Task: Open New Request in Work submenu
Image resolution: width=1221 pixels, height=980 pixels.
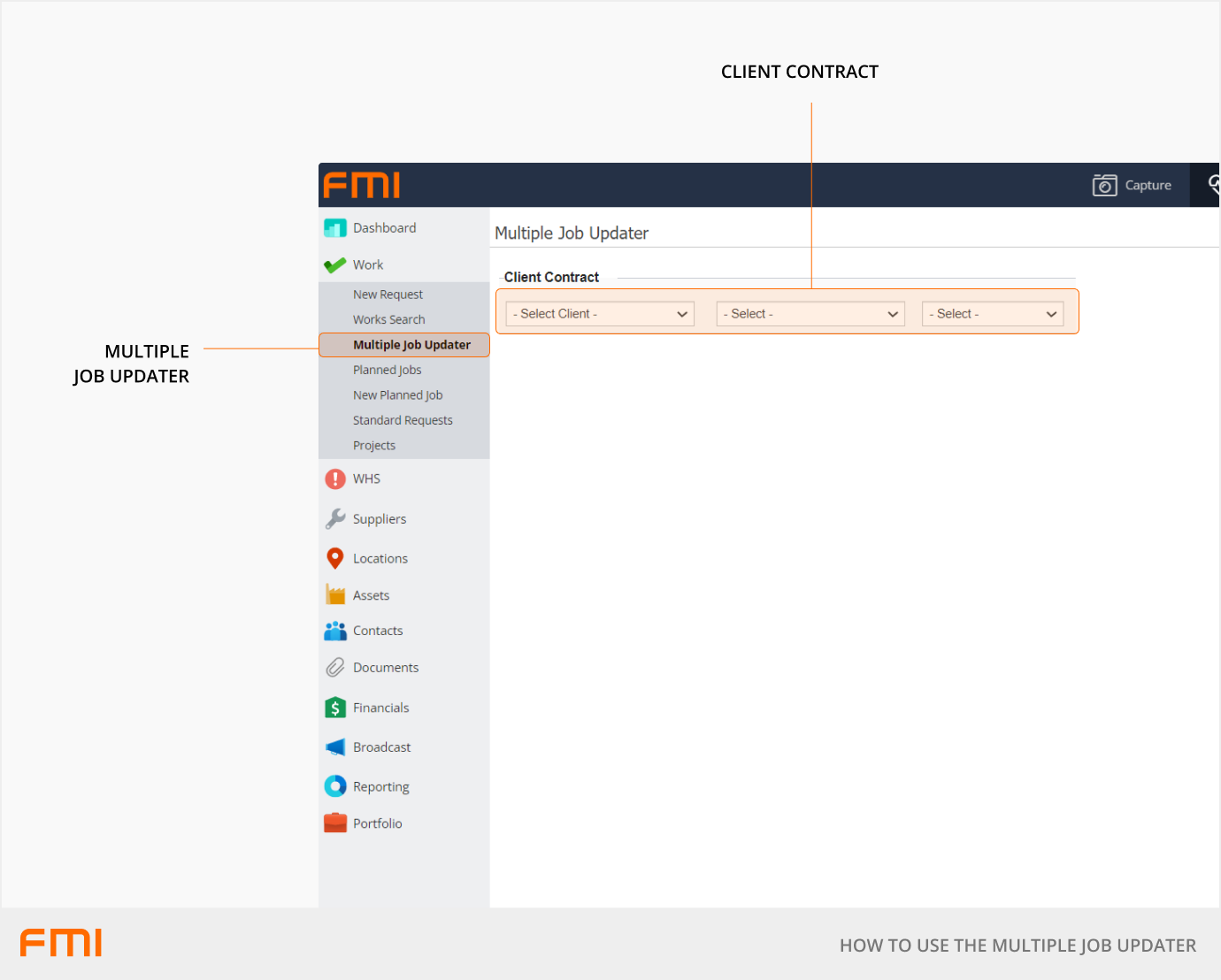Action: [x=388, y=295]
